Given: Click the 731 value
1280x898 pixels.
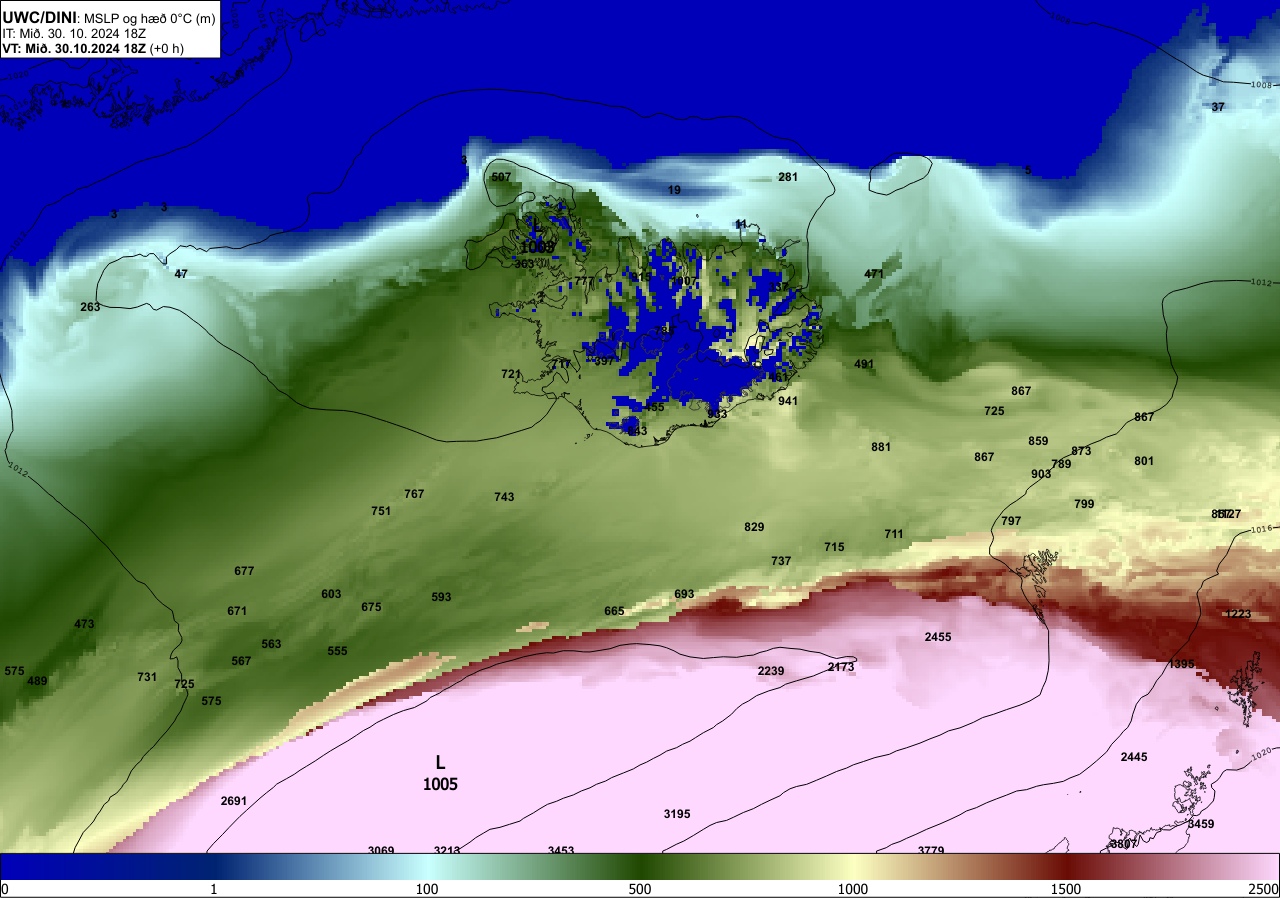Looking at the screenshot, I should 147,677.
